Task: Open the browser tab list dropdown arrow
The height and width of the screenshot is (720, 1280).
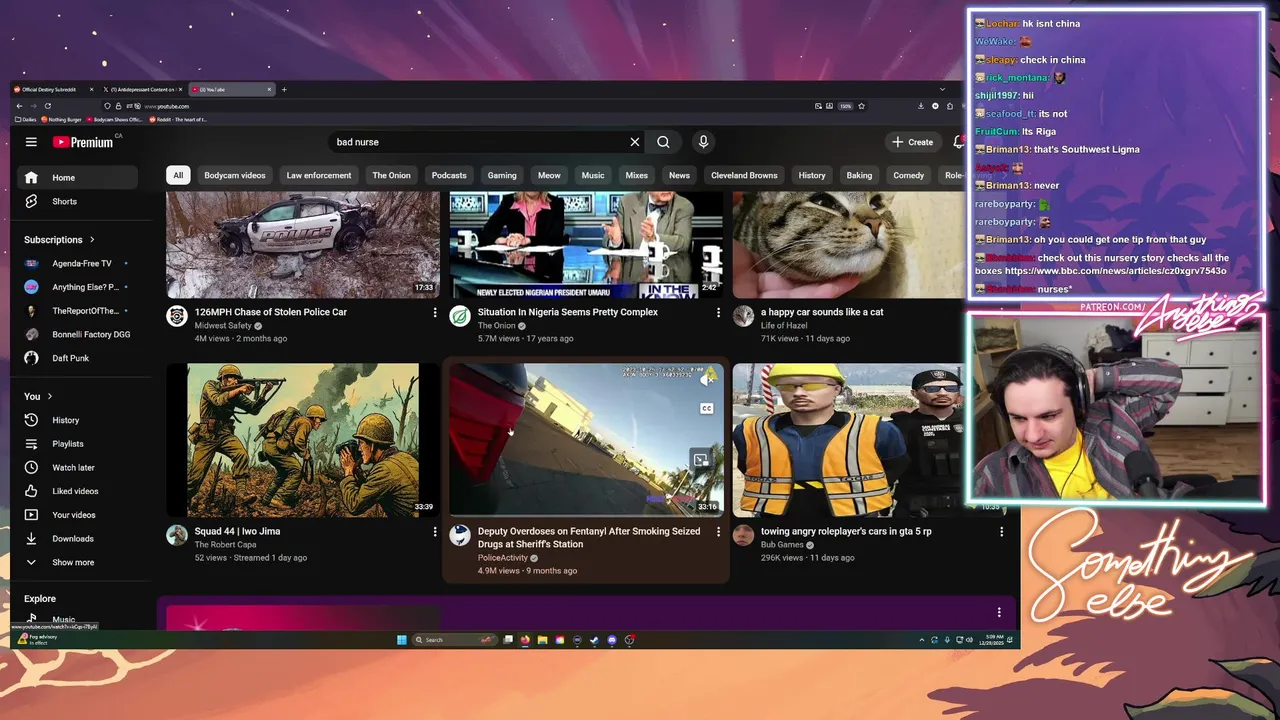Action: [942, 89]
